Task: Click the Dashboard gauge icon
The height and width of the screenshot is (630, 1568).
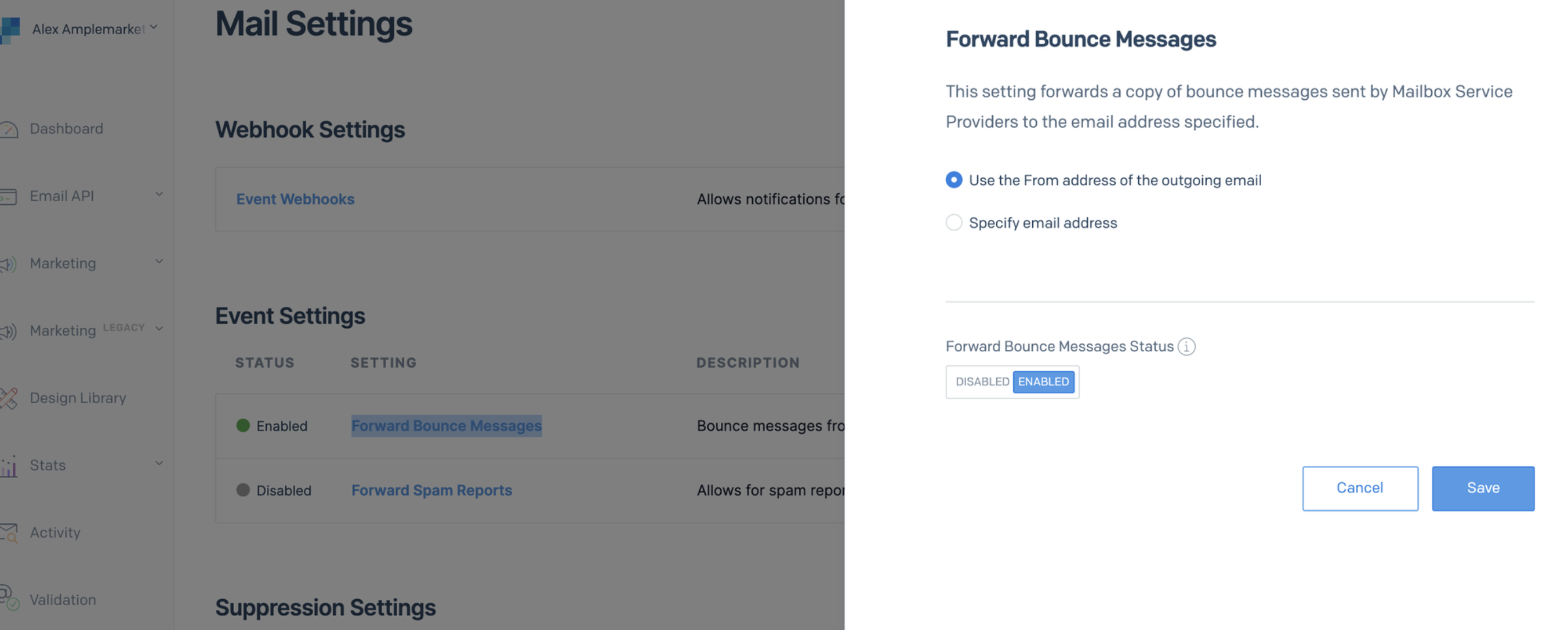Action: tap(9, 129)
